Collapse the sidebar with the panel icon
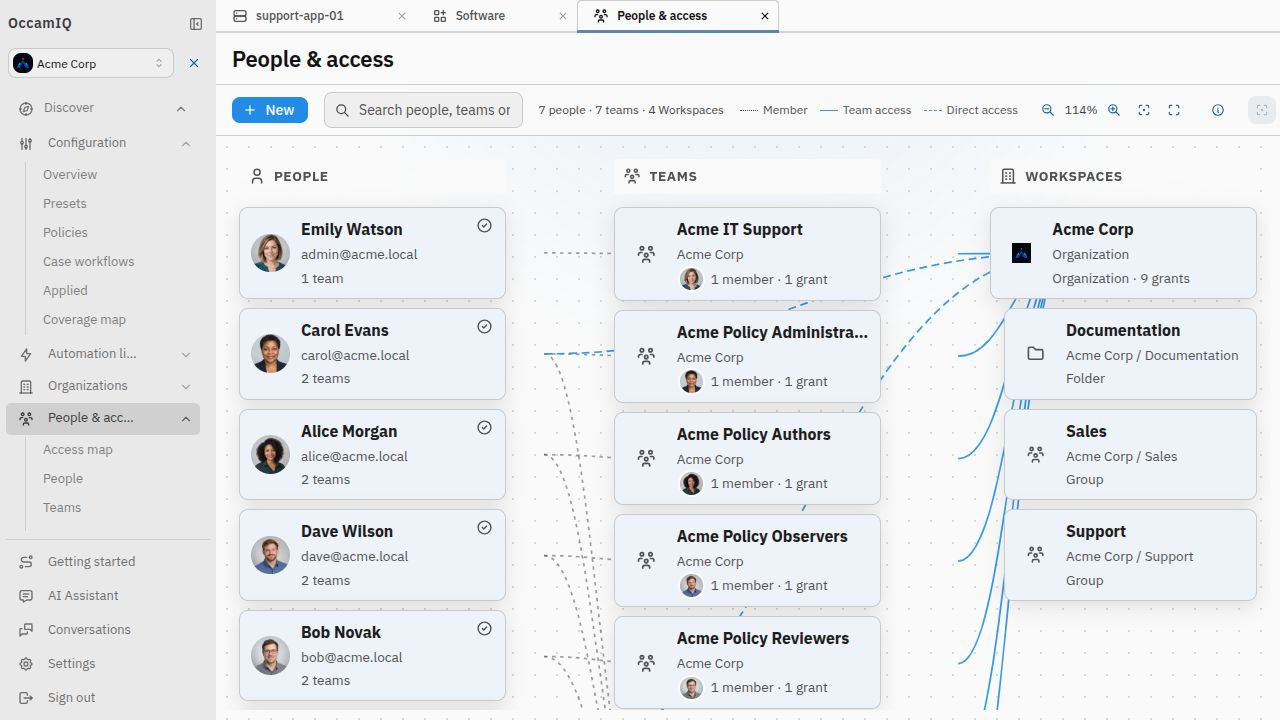 (196, 24)
